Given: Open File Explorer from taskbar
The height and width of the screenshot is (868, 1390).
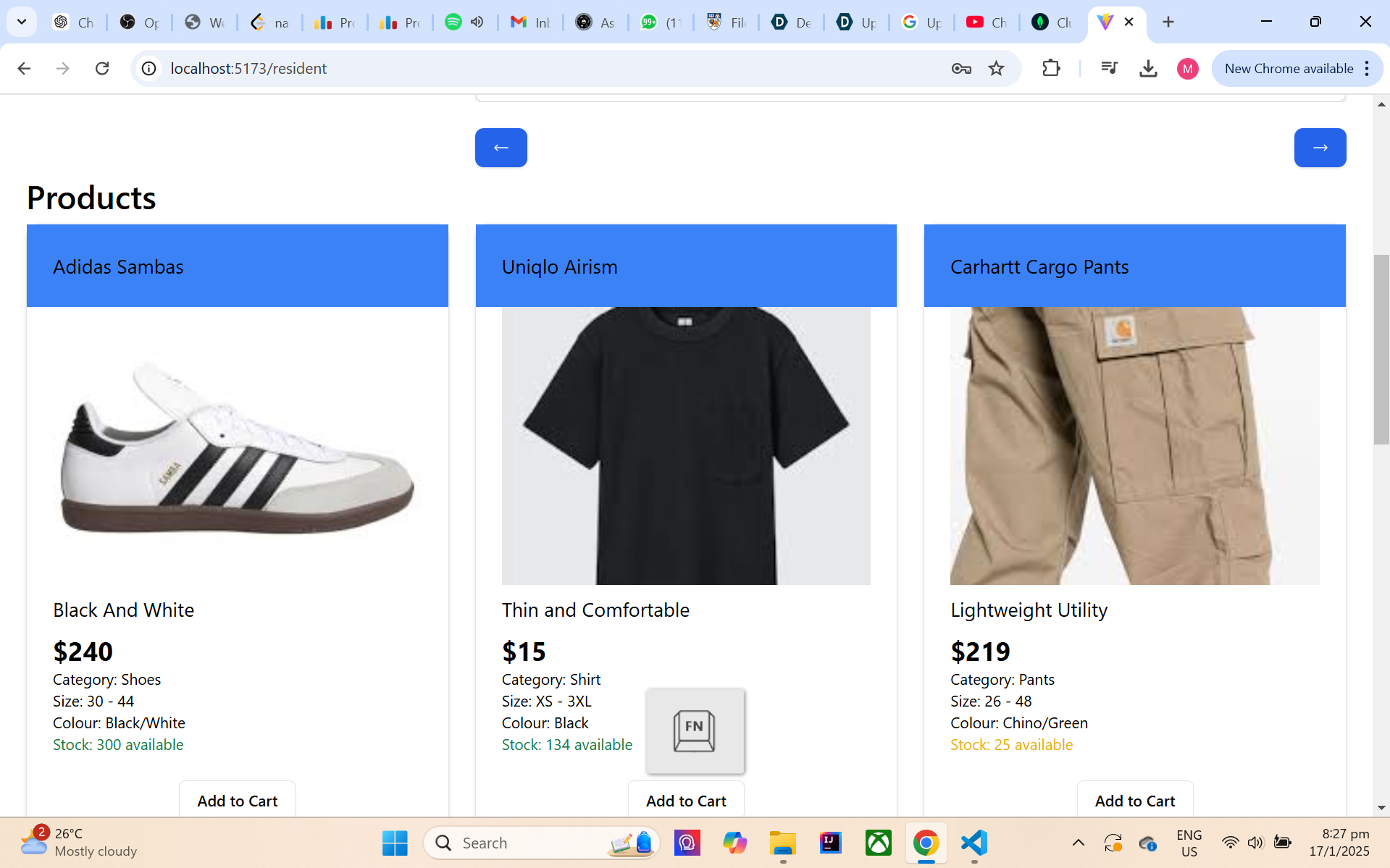Looking at the screenshot, I should tap(782, 843).
